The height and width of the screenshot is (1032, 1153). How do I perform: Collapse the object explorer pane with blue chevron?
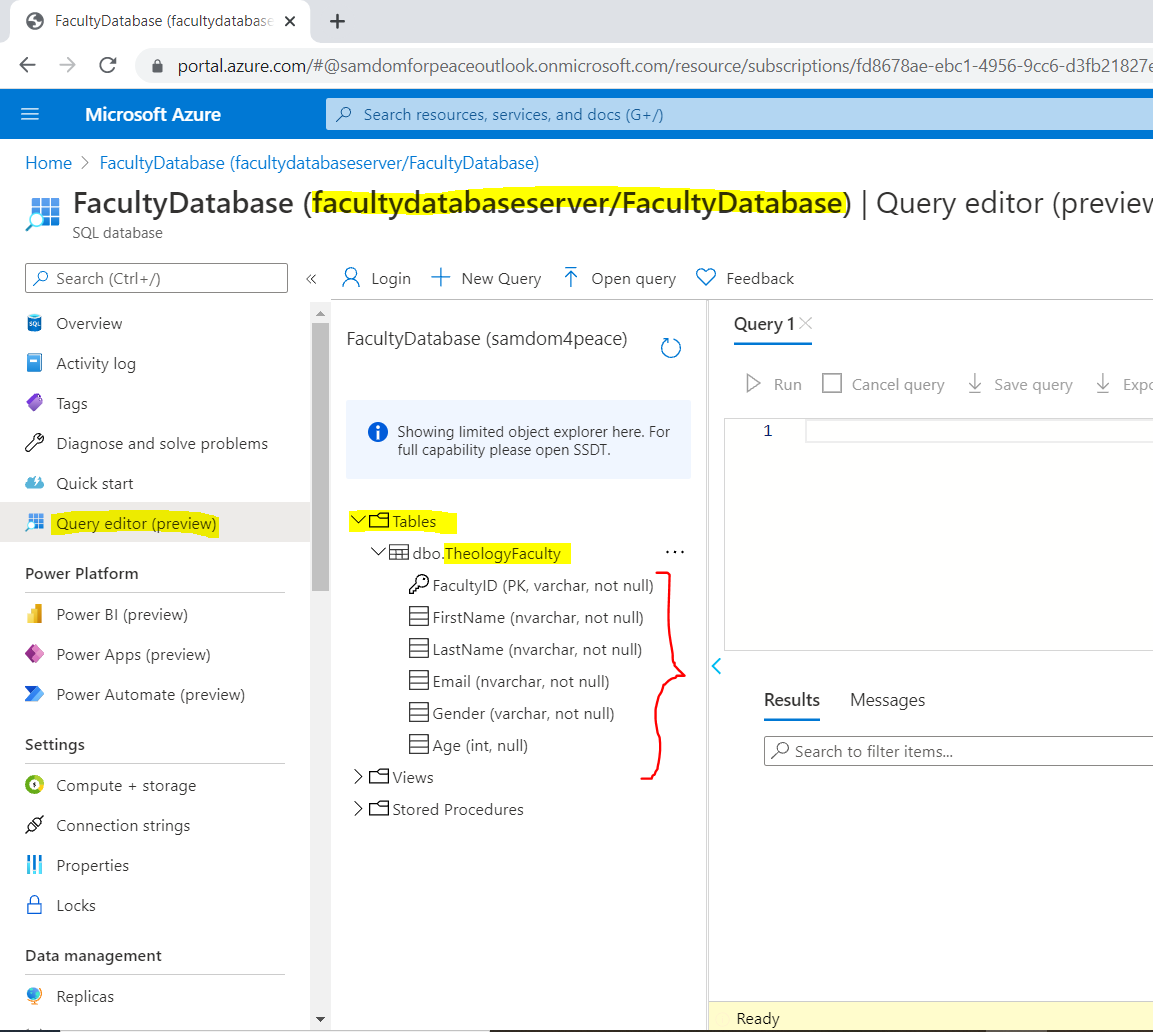pyautogui.click(x=716, y=666)
